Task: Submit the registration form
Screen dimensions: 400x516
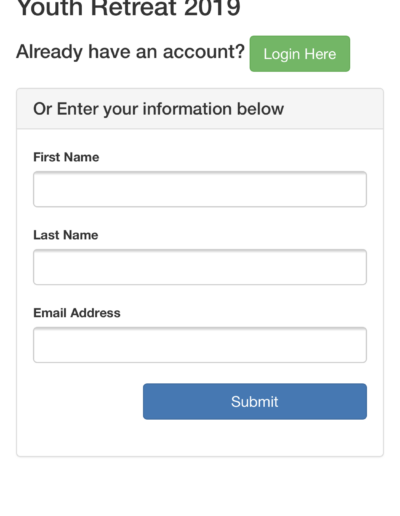Action: click(255, 401)
